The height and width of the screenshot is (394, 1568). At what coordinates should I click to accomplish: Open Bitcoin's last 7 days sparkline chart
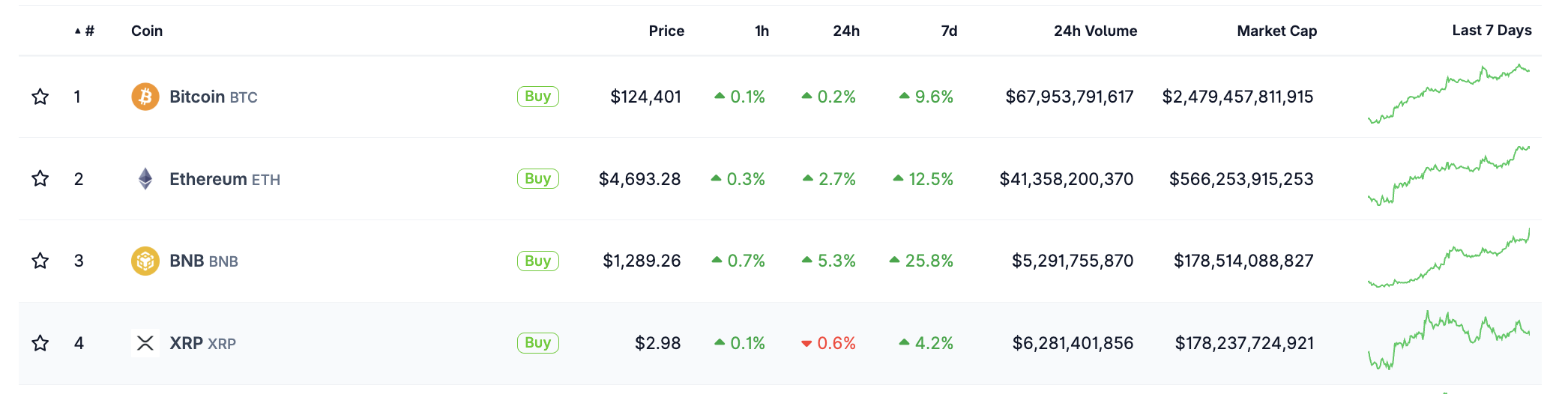[x=1448, y=95]
